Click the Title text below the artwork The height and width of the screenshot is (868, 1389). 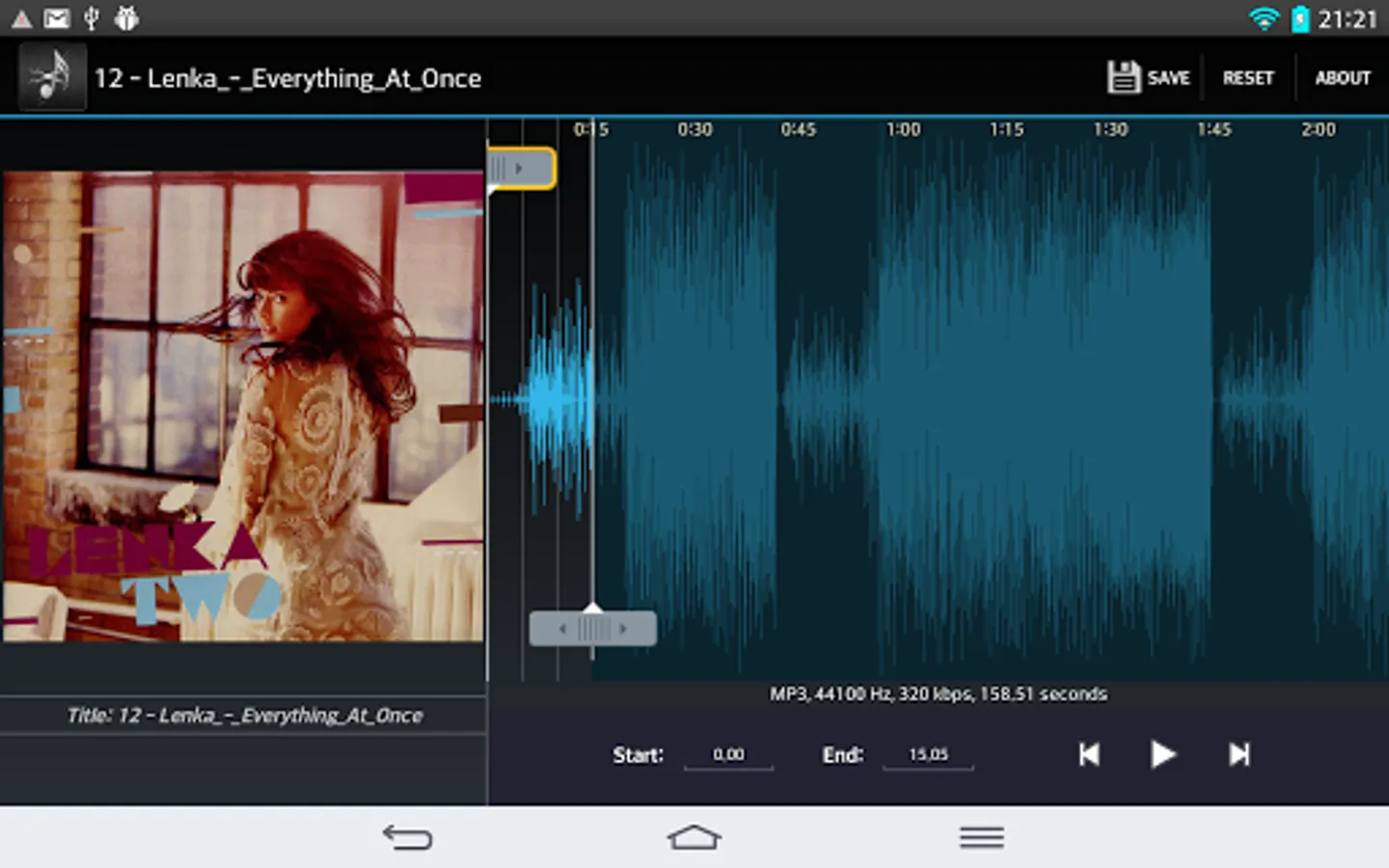pos(245,716)
